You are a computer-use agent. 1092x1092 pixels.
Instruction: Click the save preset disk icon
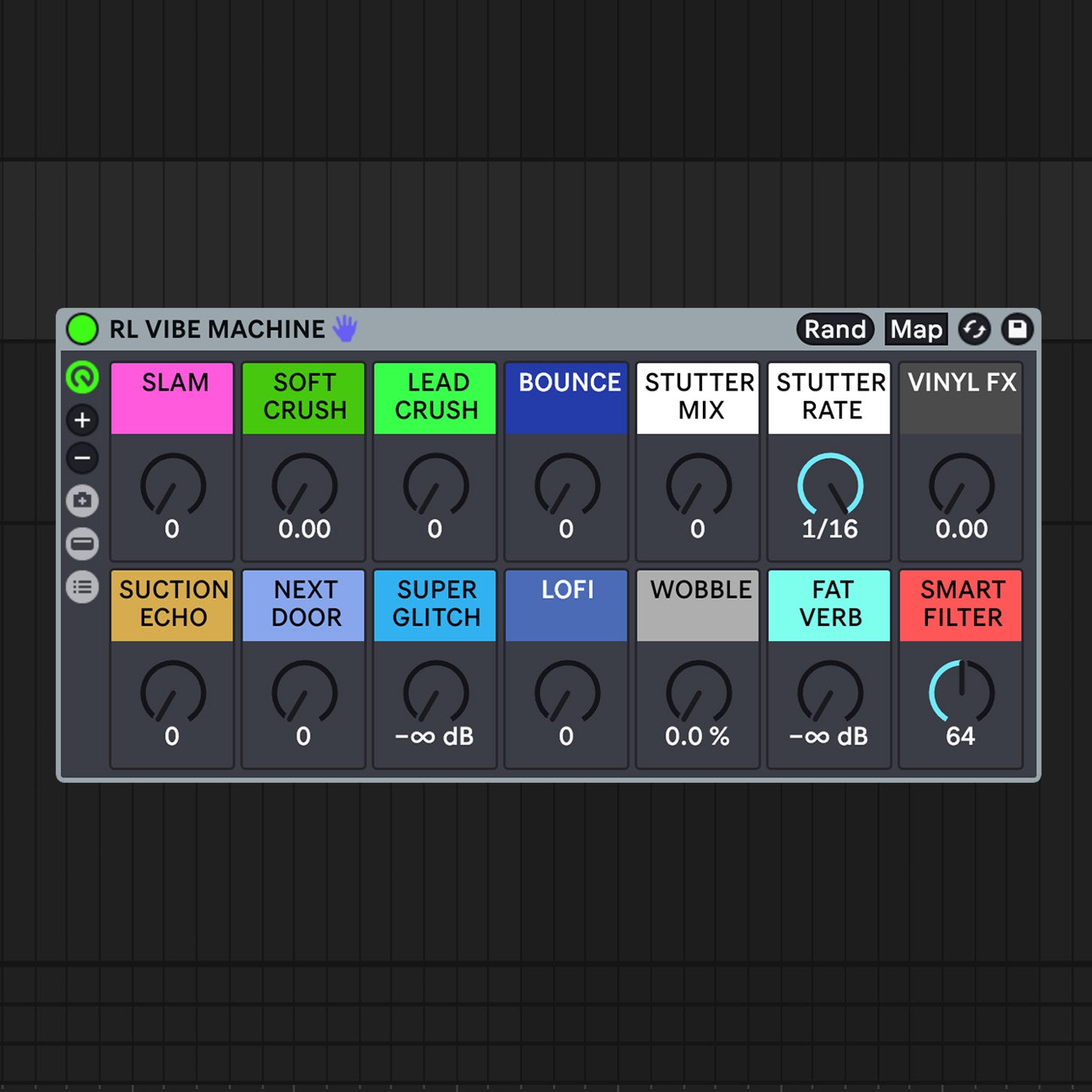click(1017, 329)
